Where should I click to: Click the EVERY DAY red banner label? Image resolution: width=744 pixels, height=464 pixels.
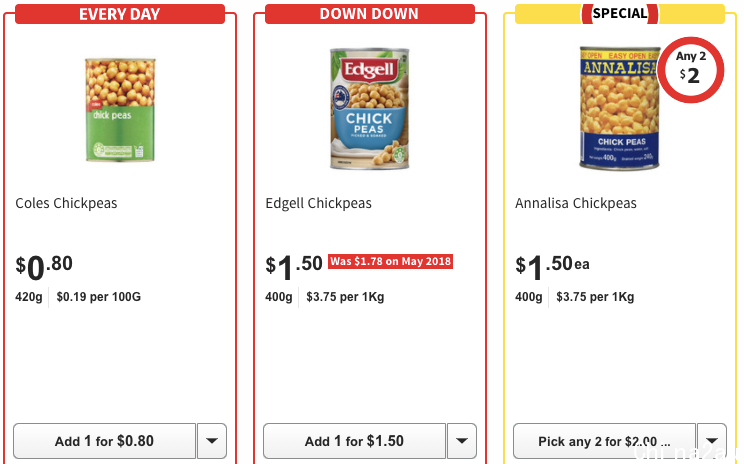[120, 14]
